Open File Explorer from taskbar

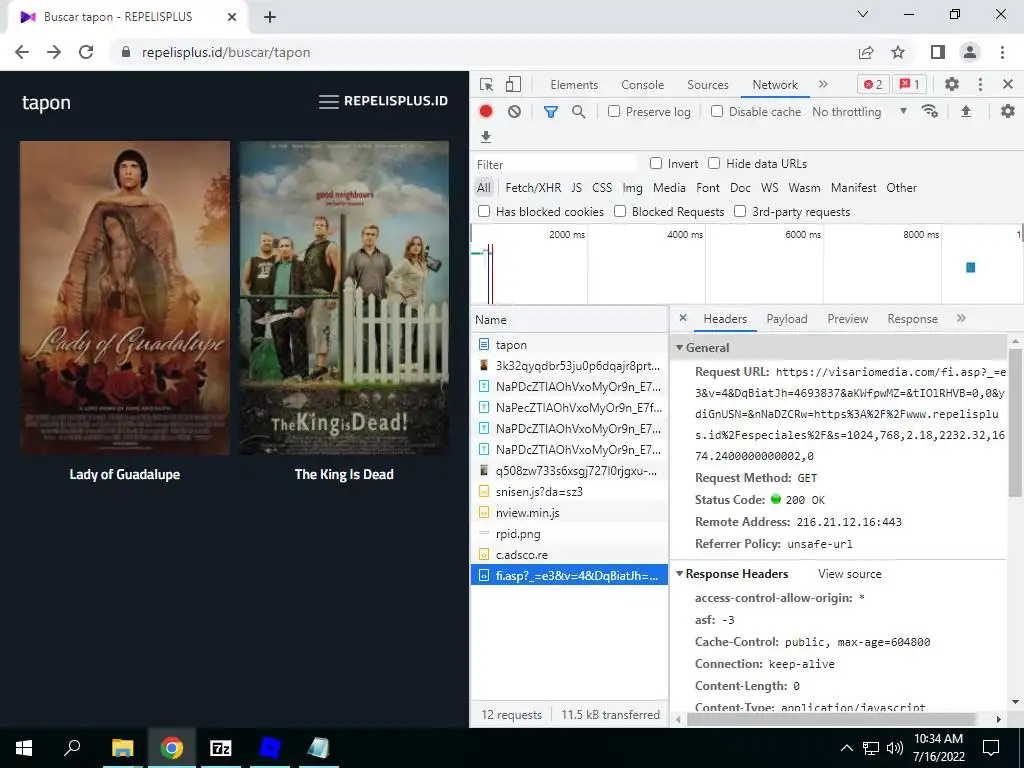point(122,748)
